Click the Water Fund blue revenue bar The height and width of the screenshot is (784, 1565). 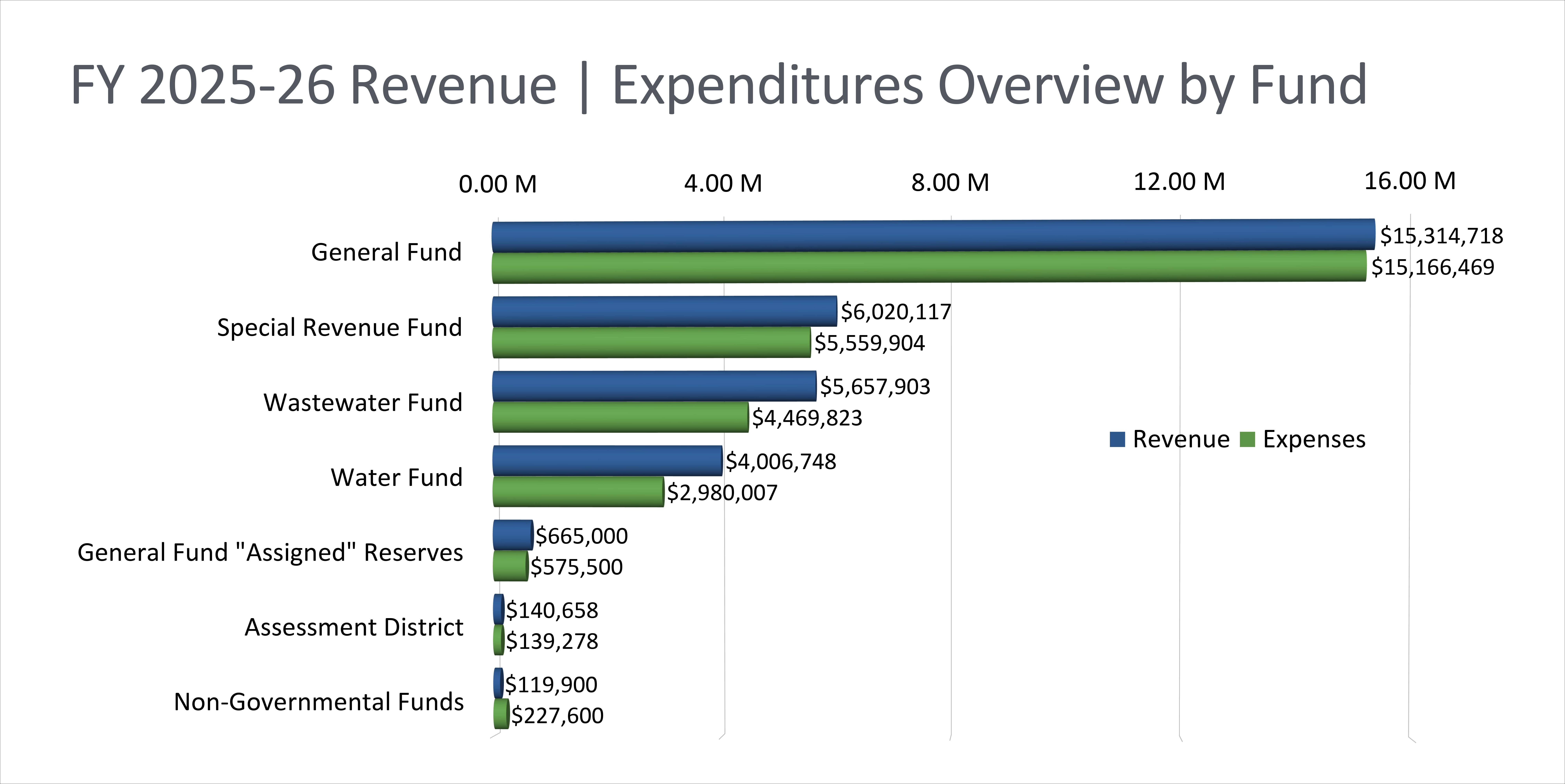point(608,461)
